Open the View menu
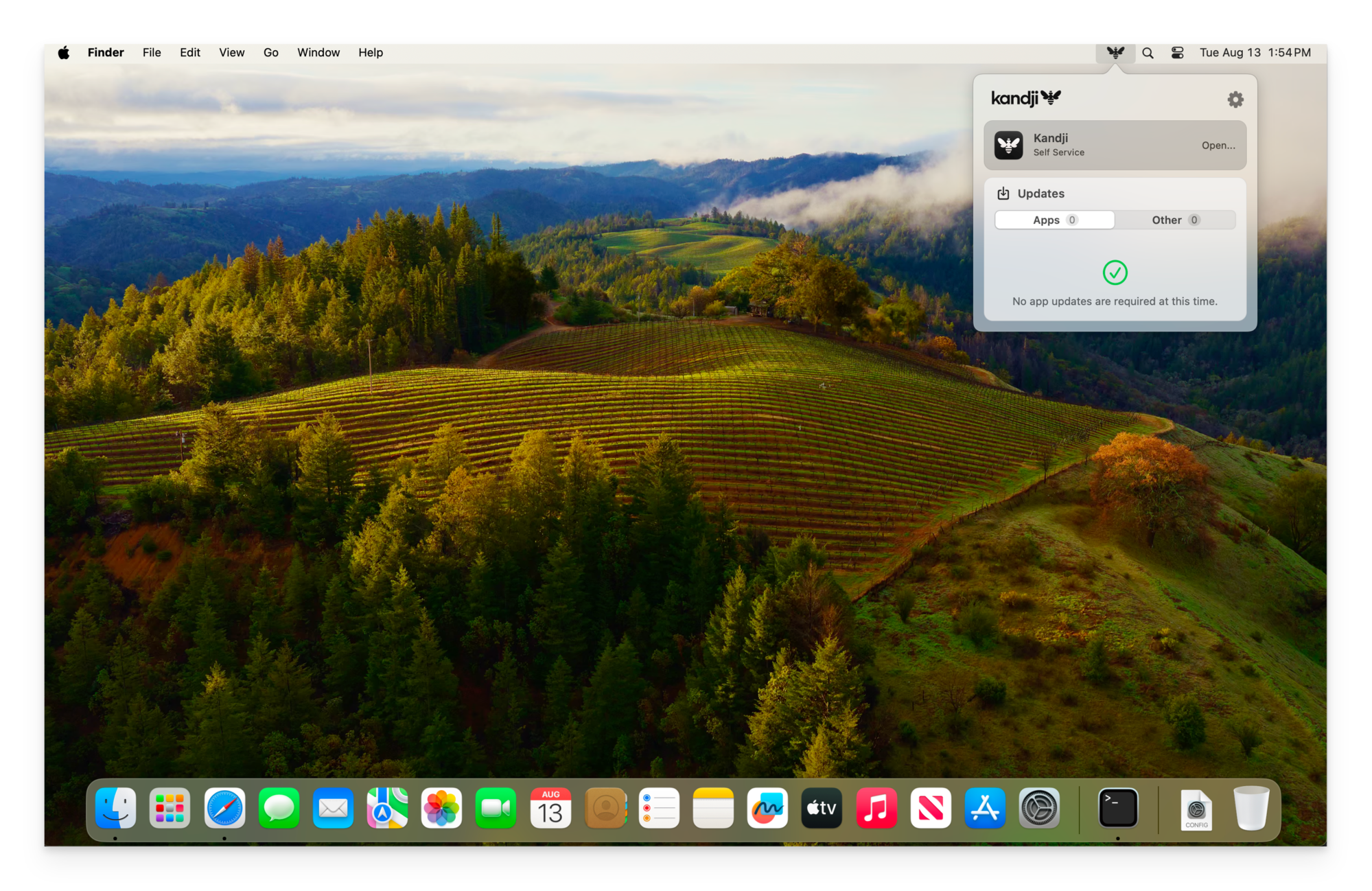1372x891 pixels. pos(231,53)
